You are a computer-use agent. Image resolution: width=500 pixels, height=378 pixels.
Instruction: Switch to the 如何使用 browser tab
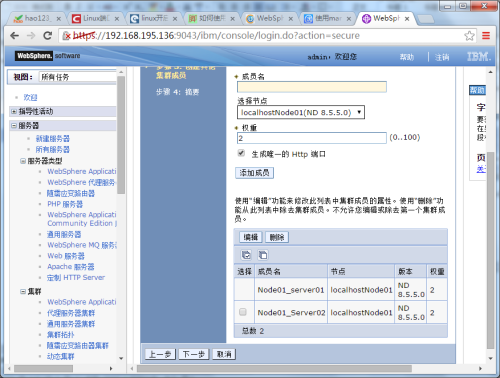point(211,19)
